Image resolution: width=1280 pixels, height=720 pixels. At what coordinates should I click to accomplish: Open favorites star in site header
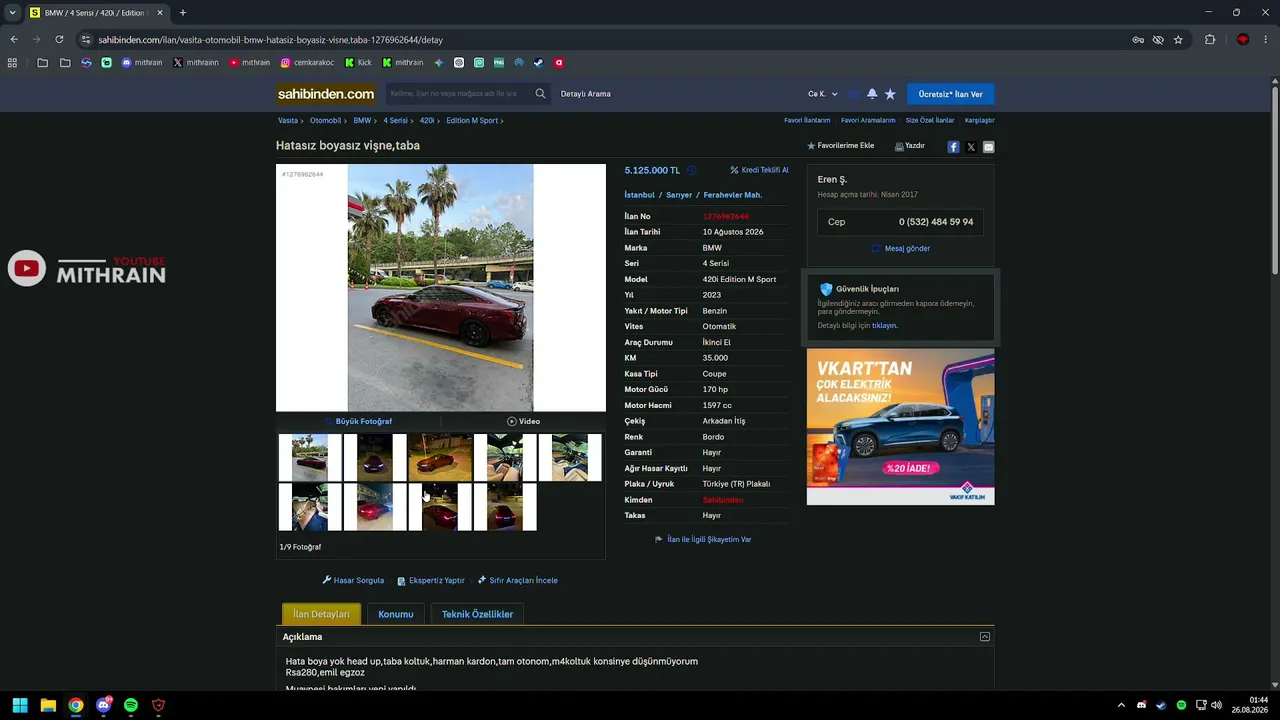point(890,94)
